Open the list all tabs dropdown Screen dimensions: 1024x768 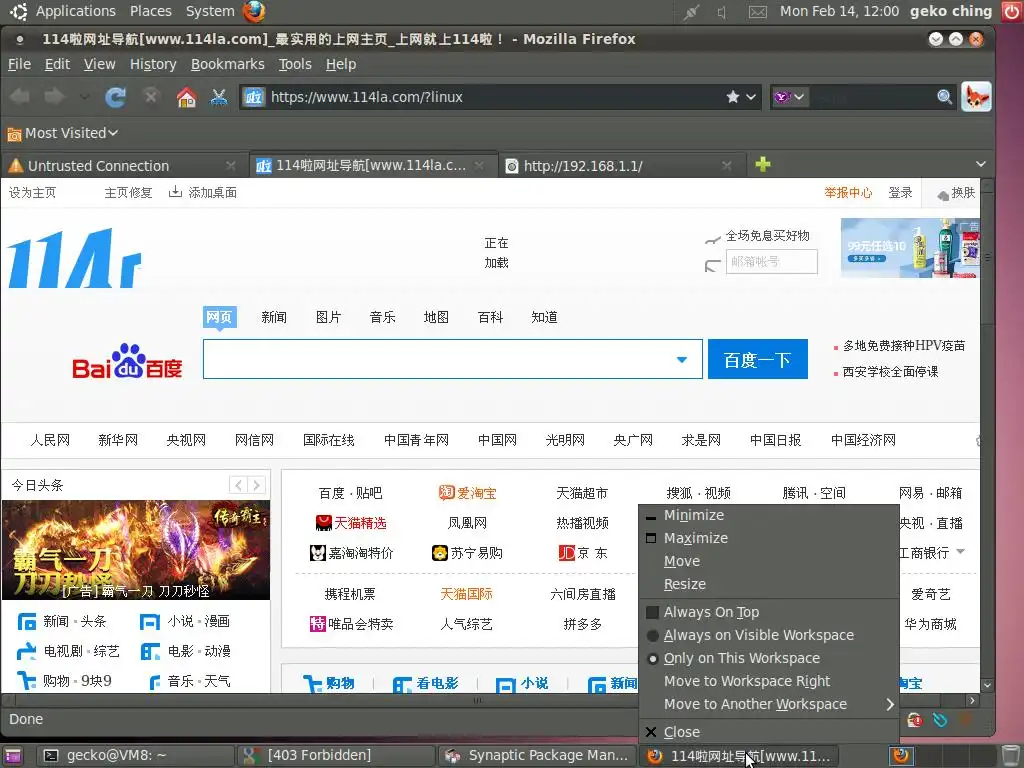980,164
